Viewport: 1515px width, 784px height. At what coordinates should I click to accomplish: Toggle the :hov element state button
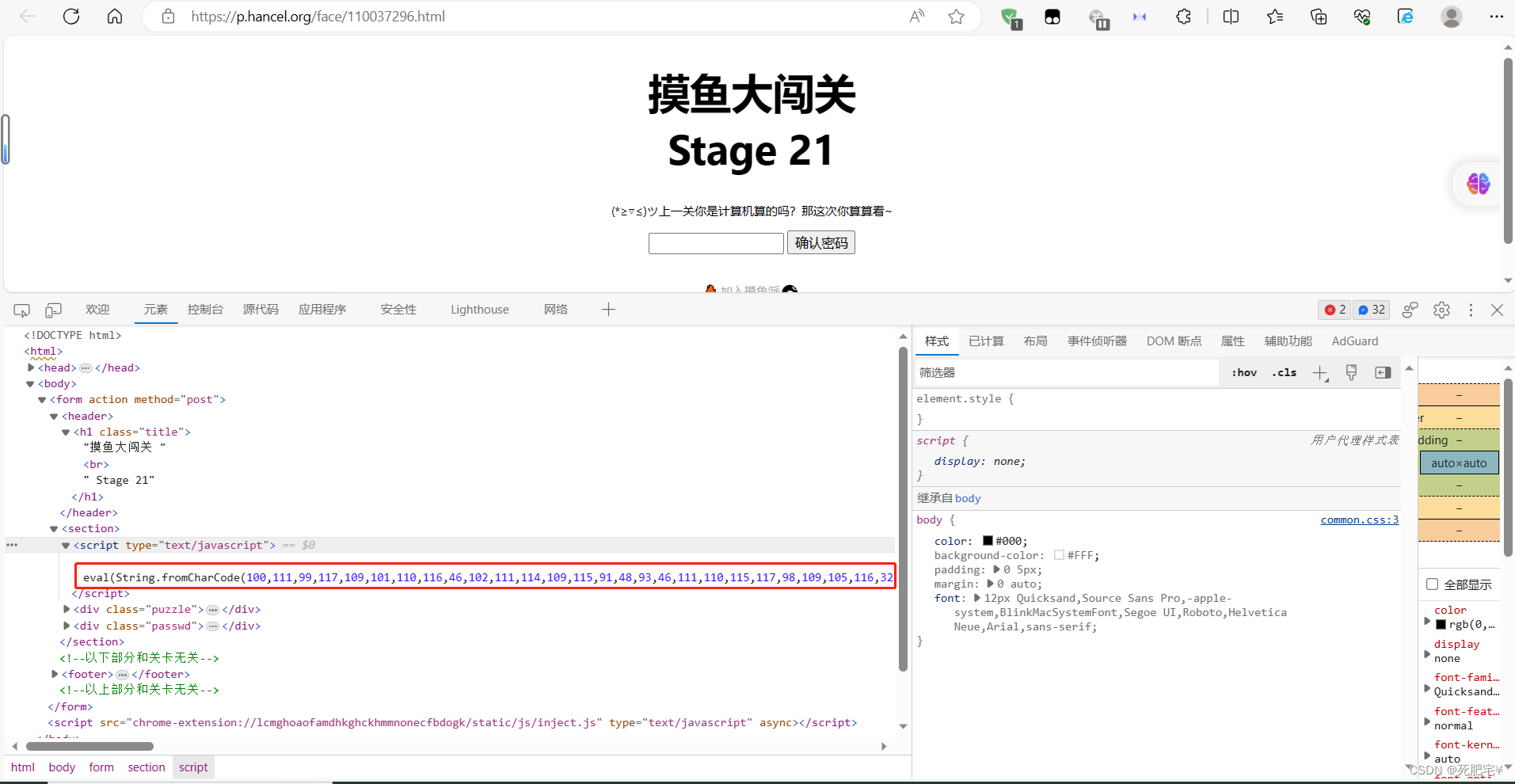pos(1244,373)
